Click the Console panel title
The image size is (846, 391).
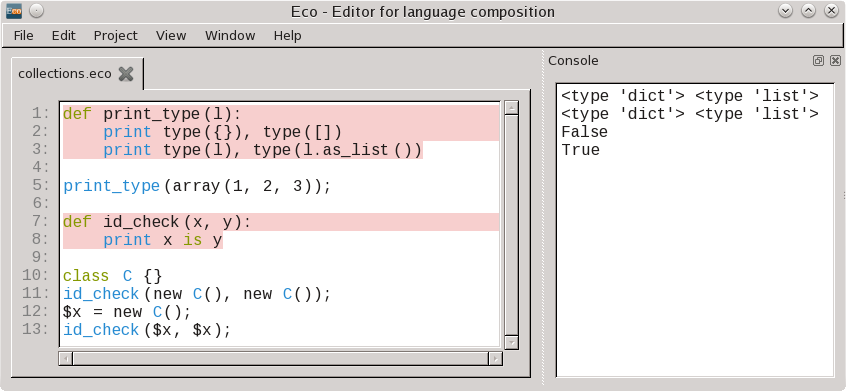[x=573, y=60]
